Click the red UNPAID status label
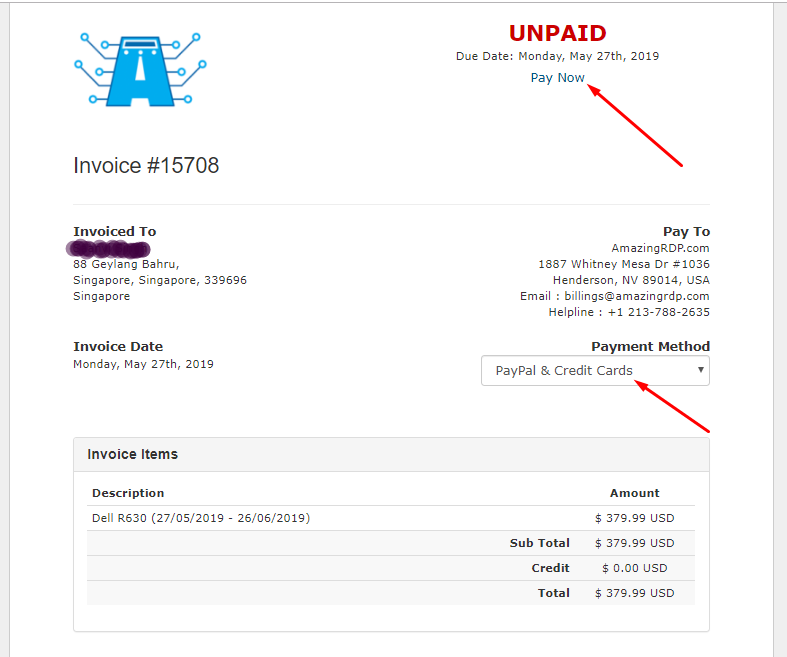This screenshot has width=787, height=657. pyautogui.click(x=557, y=34)
